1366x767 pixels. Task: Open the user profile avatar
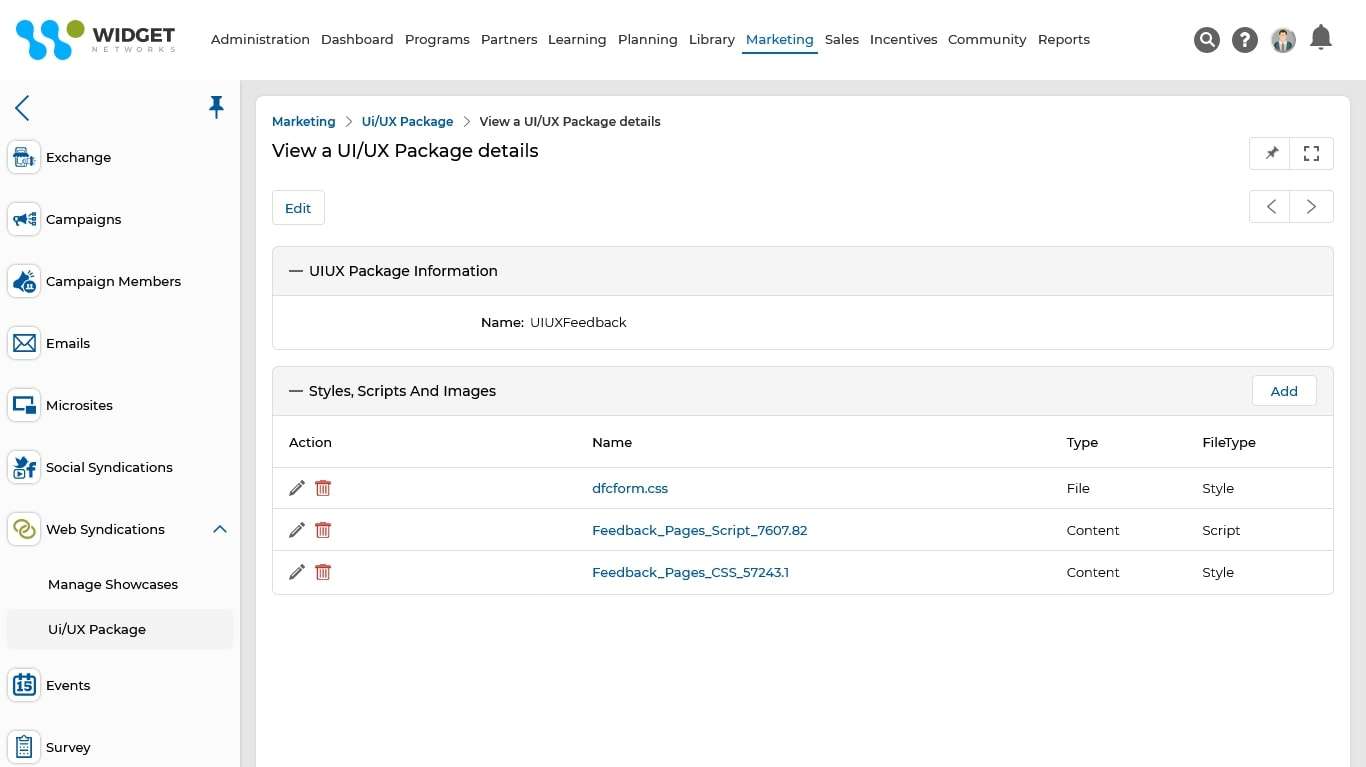pos(1283,40)
